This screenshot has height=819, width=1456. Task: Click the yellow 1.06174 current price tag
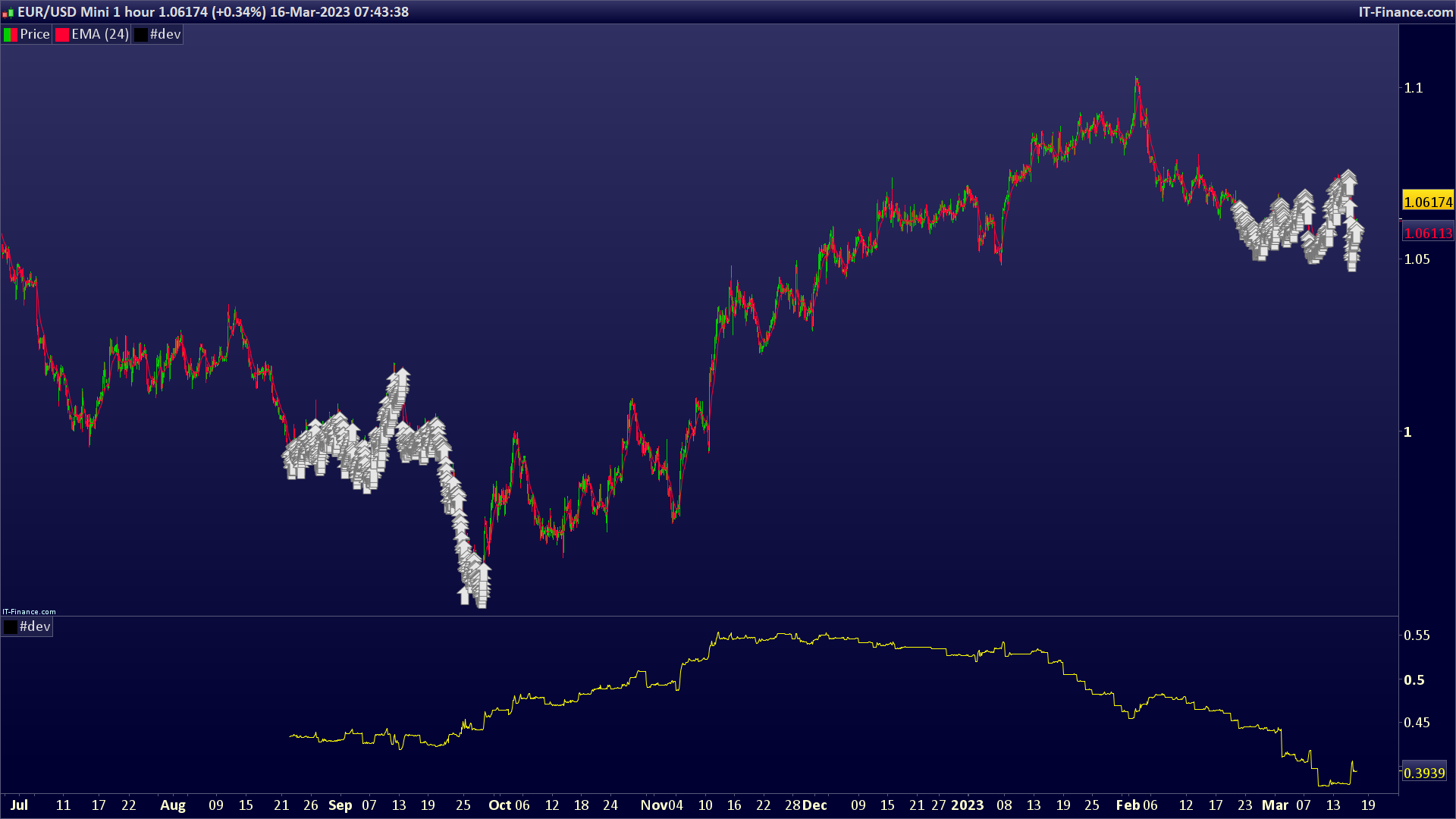[x=1427, y=202]
